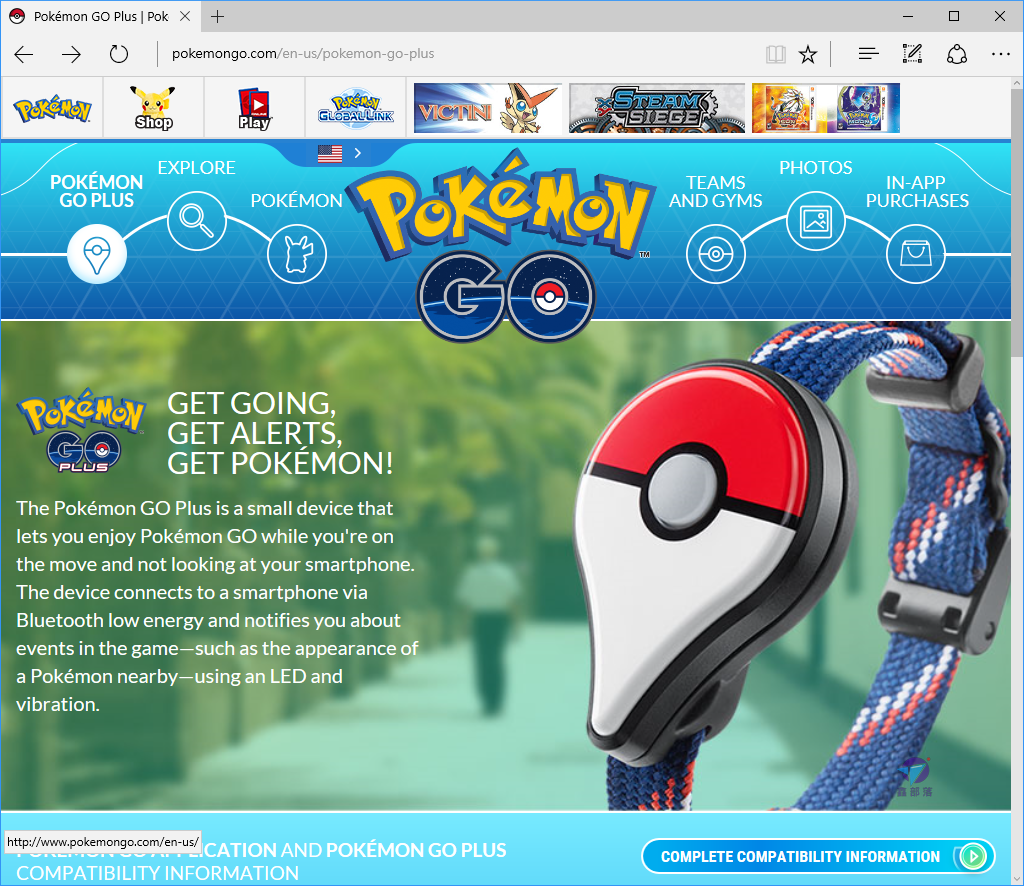Expand the US flag region selector
1024x886 pixels.
coord(340,153)
